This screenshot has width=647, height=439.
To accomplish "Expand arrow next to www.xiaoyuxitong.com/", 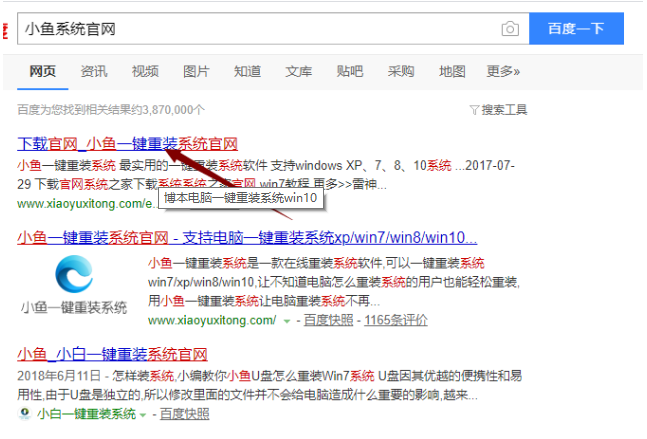I will tap(286, 321).
